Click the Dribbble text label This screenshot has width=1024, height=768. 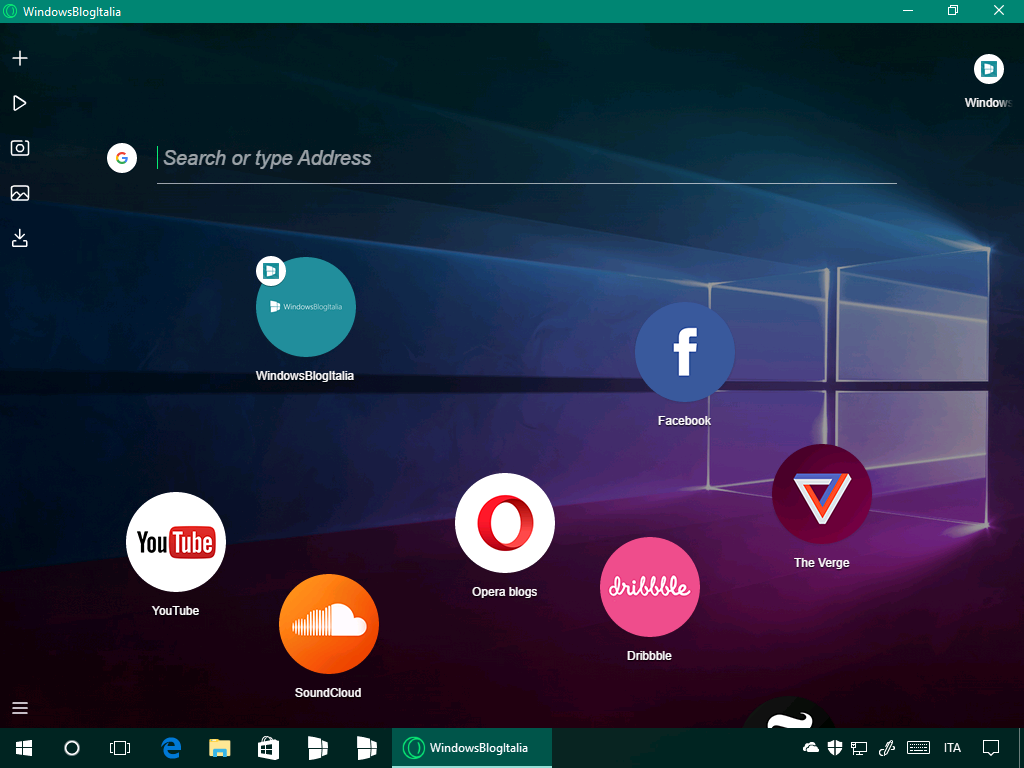pos(649,656)
